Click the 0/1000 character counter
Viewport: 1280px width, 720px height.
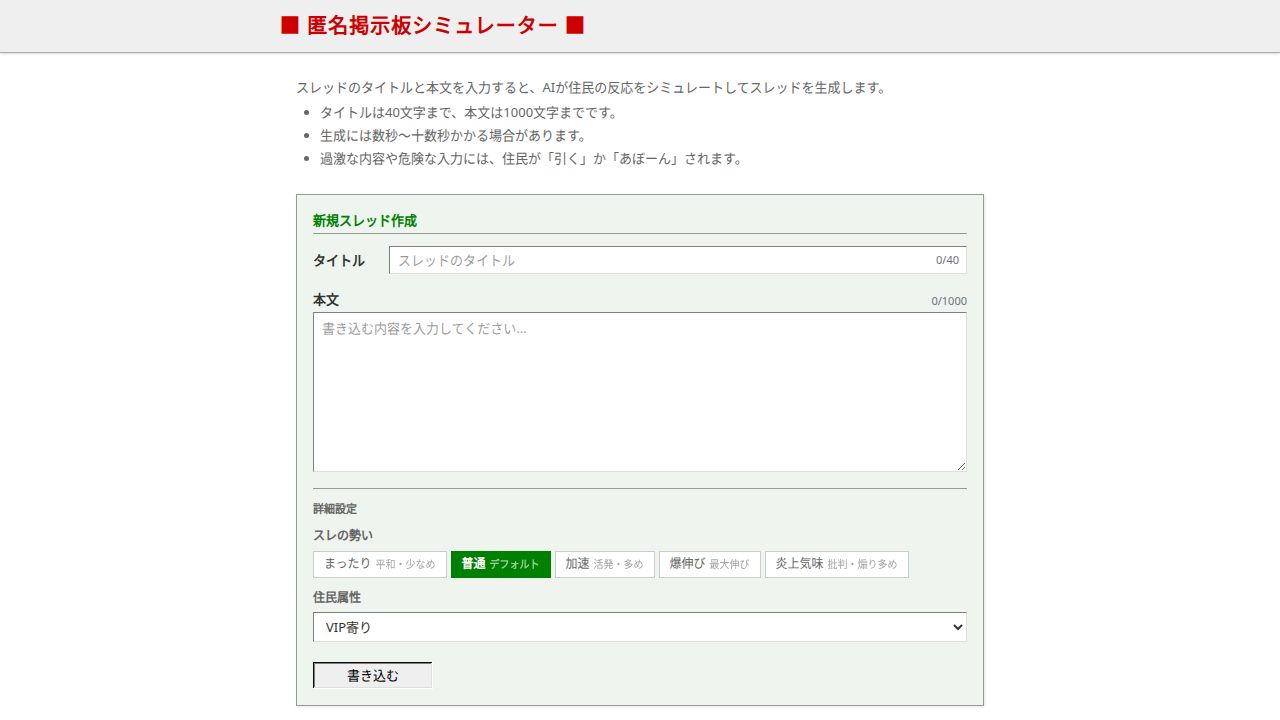pyautogui.click(x=950, y=300)
